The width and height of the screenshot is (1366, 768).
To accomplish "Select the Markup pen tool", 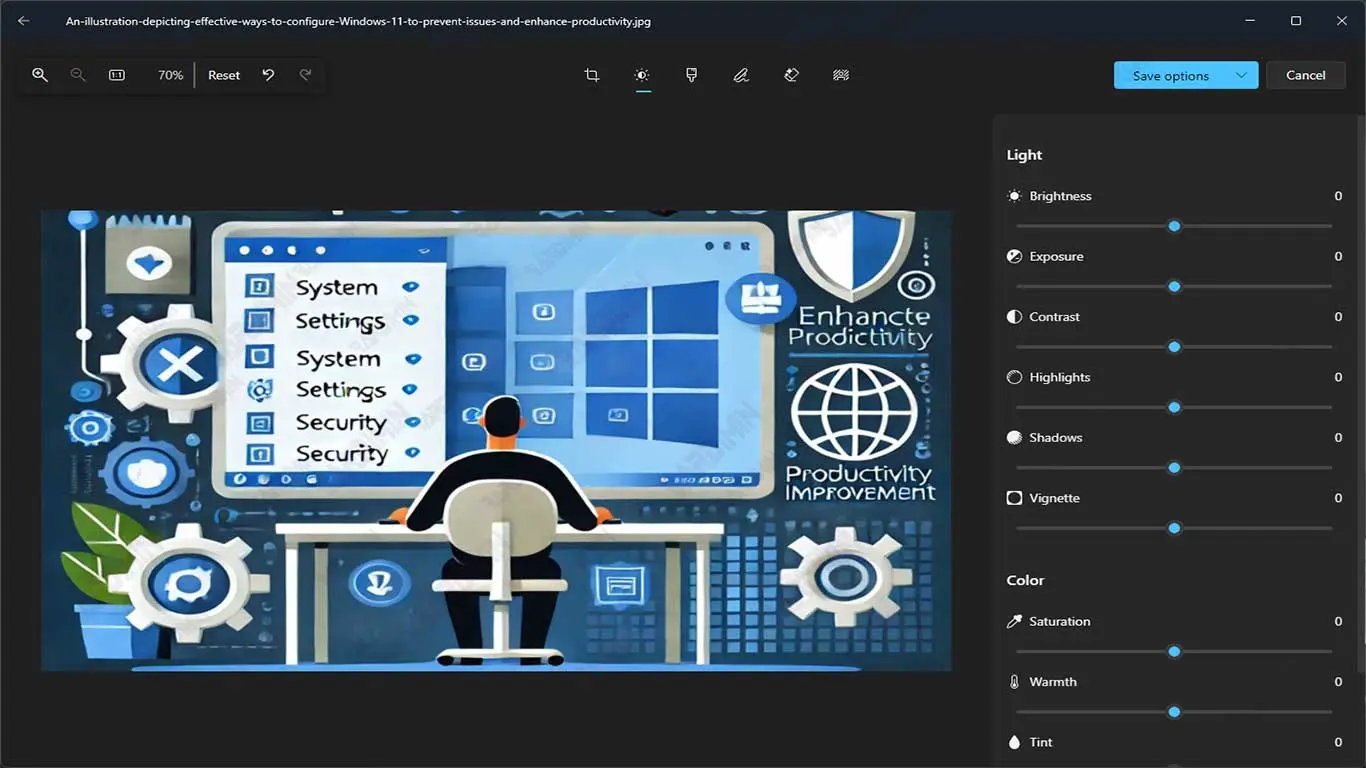I will point(741,75).
